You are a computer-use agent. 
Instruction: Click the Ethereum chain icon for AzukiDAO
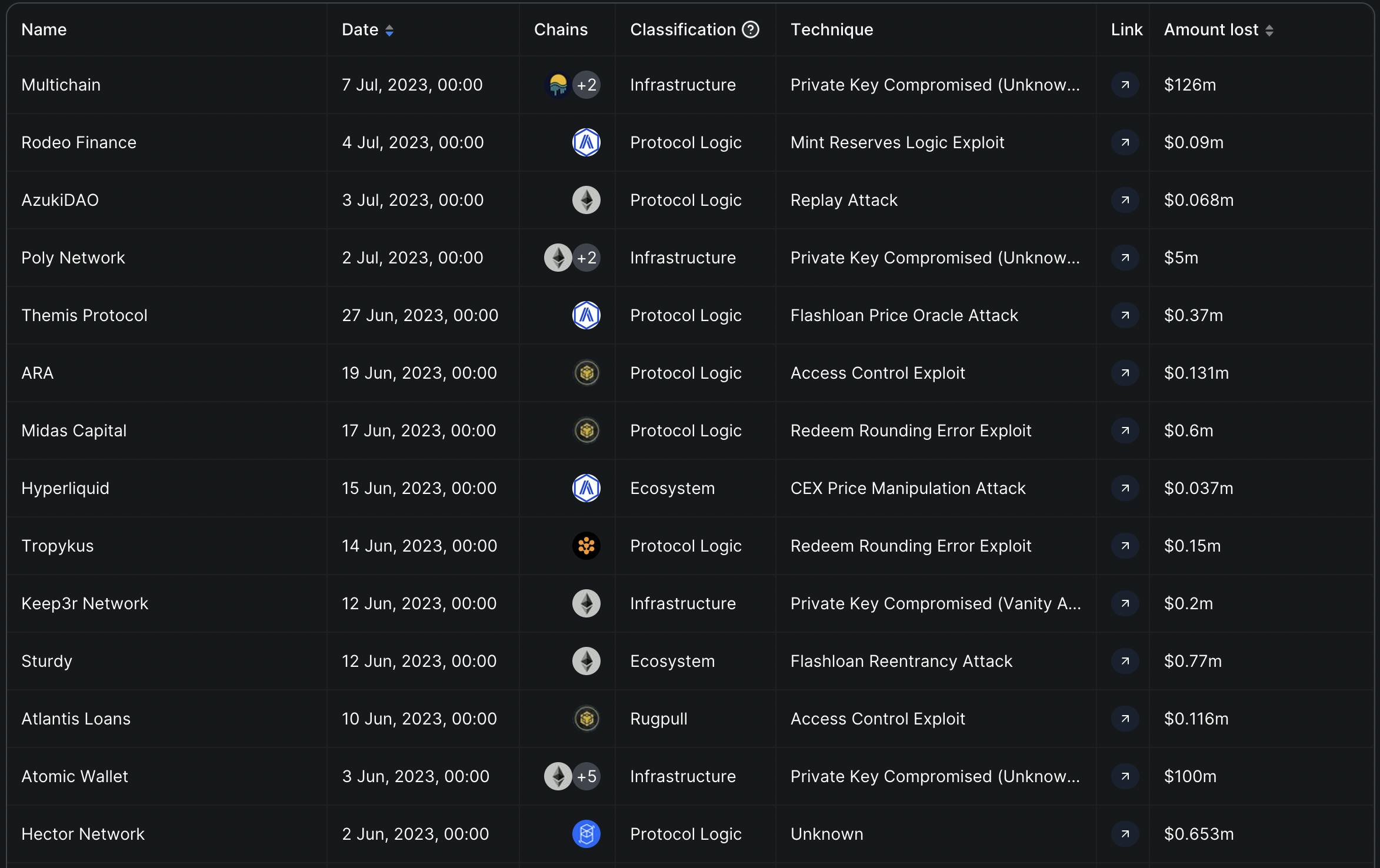pos(586,200)
